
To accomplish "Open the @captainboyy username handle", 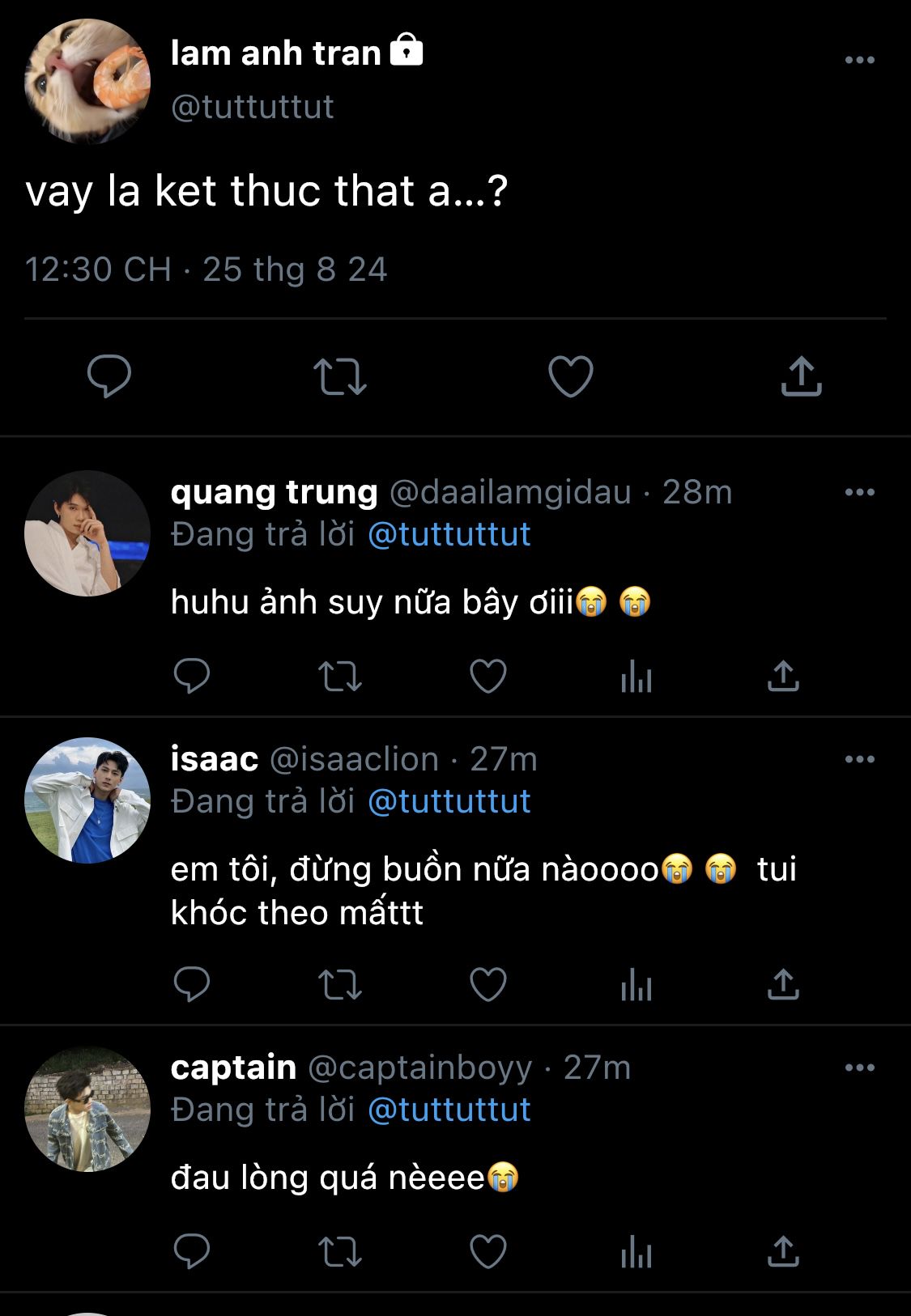I will pyautogui.click(x=420, y=1068).
